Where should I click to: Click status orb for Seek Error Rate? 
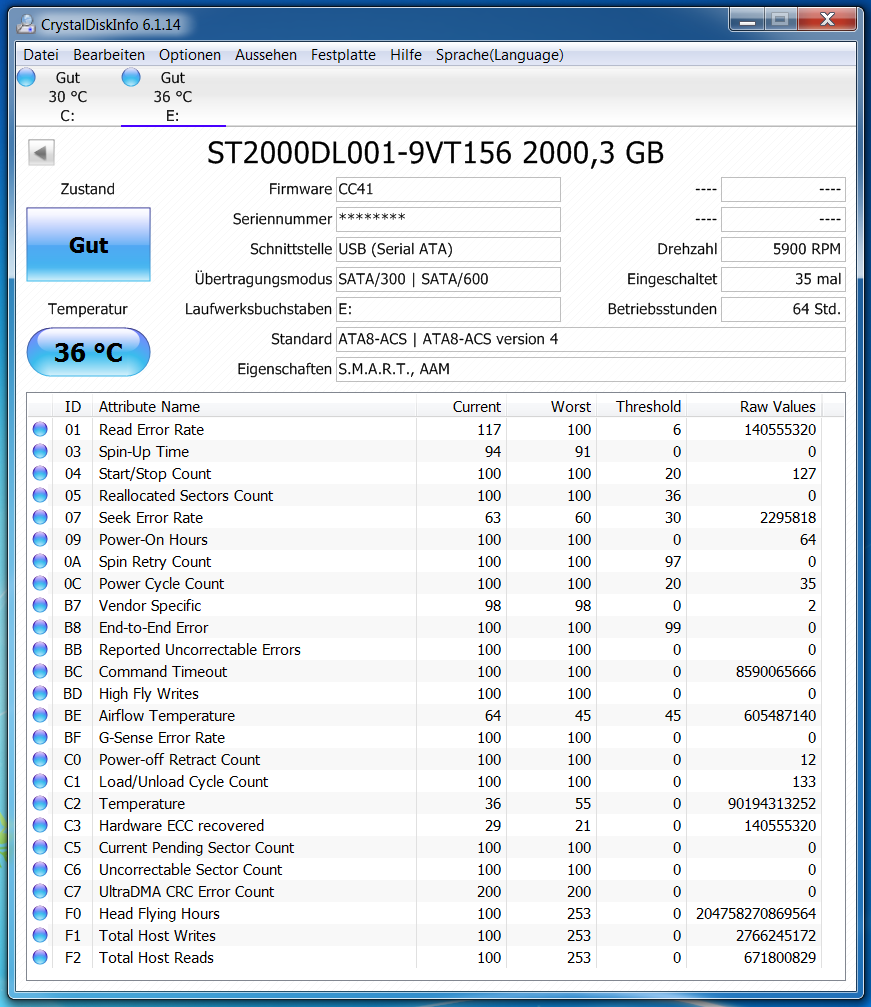(x=40, y=517)
